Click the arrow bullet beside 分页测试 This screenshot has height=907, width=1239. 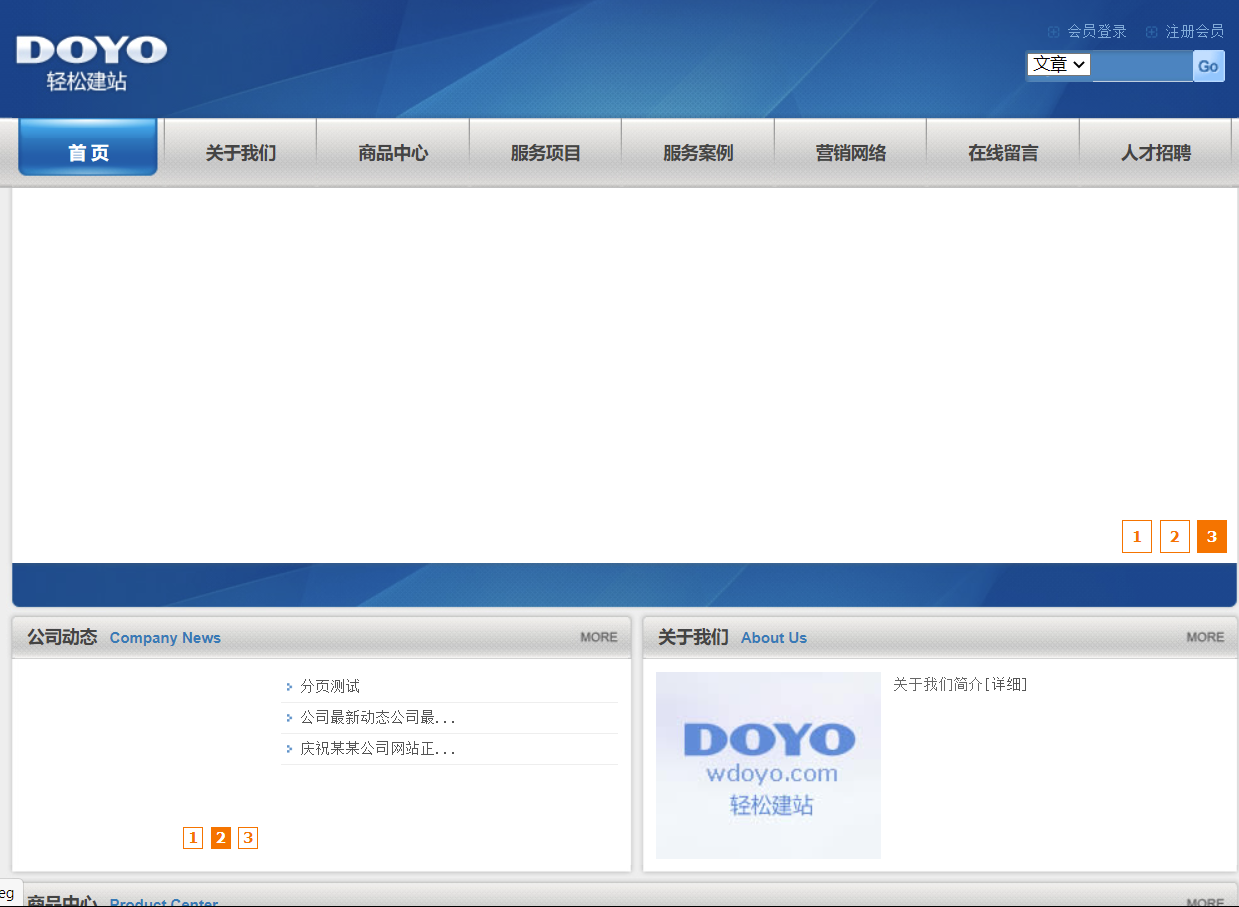pos(289,687)
